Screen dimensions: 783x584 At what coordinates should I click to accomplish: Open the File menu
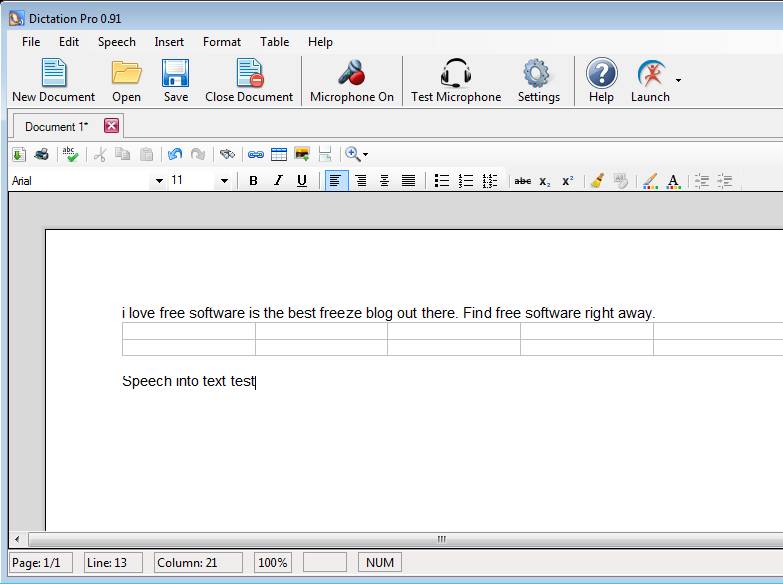click(31, 42)
